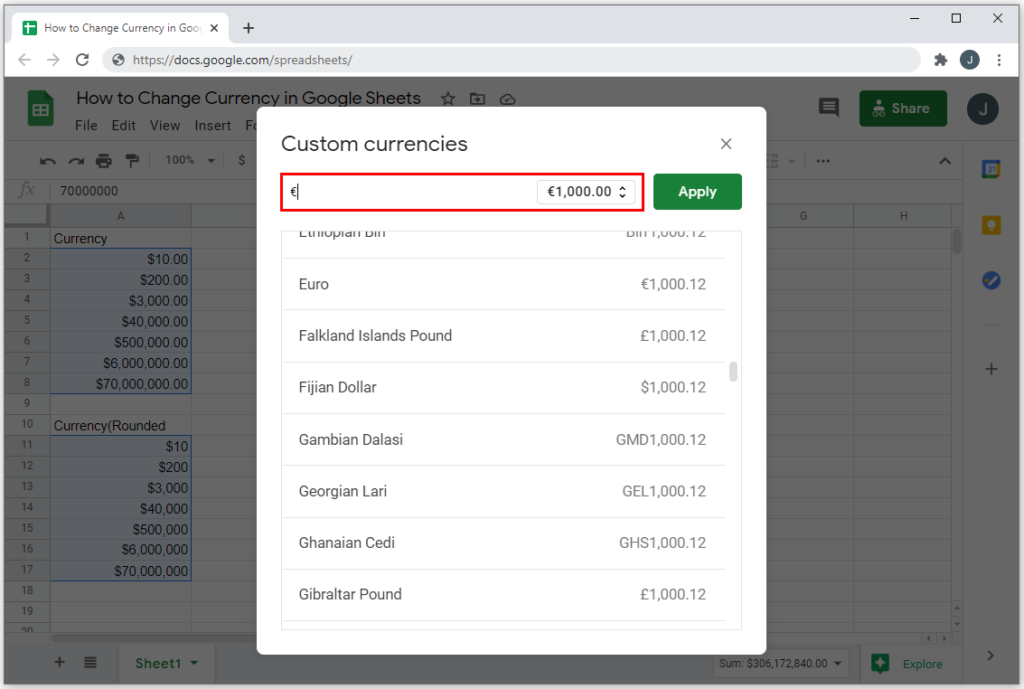This screenshot has width=1024, height=689.
Task: Click the print icon in toolbar
Action: tap(104, 161)
